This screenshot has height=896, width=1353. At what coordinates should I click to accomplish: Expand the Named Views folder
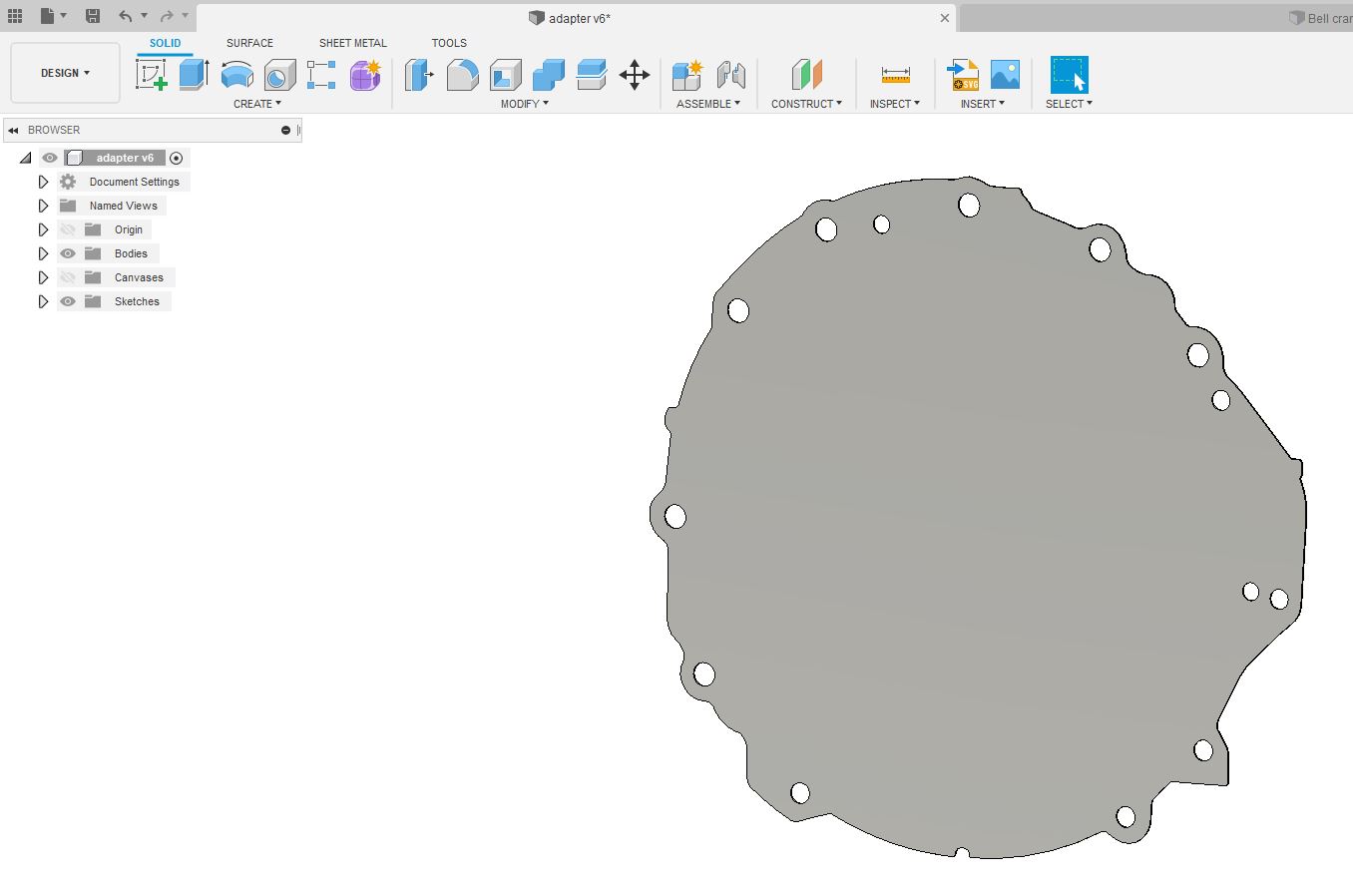point(43,206)
